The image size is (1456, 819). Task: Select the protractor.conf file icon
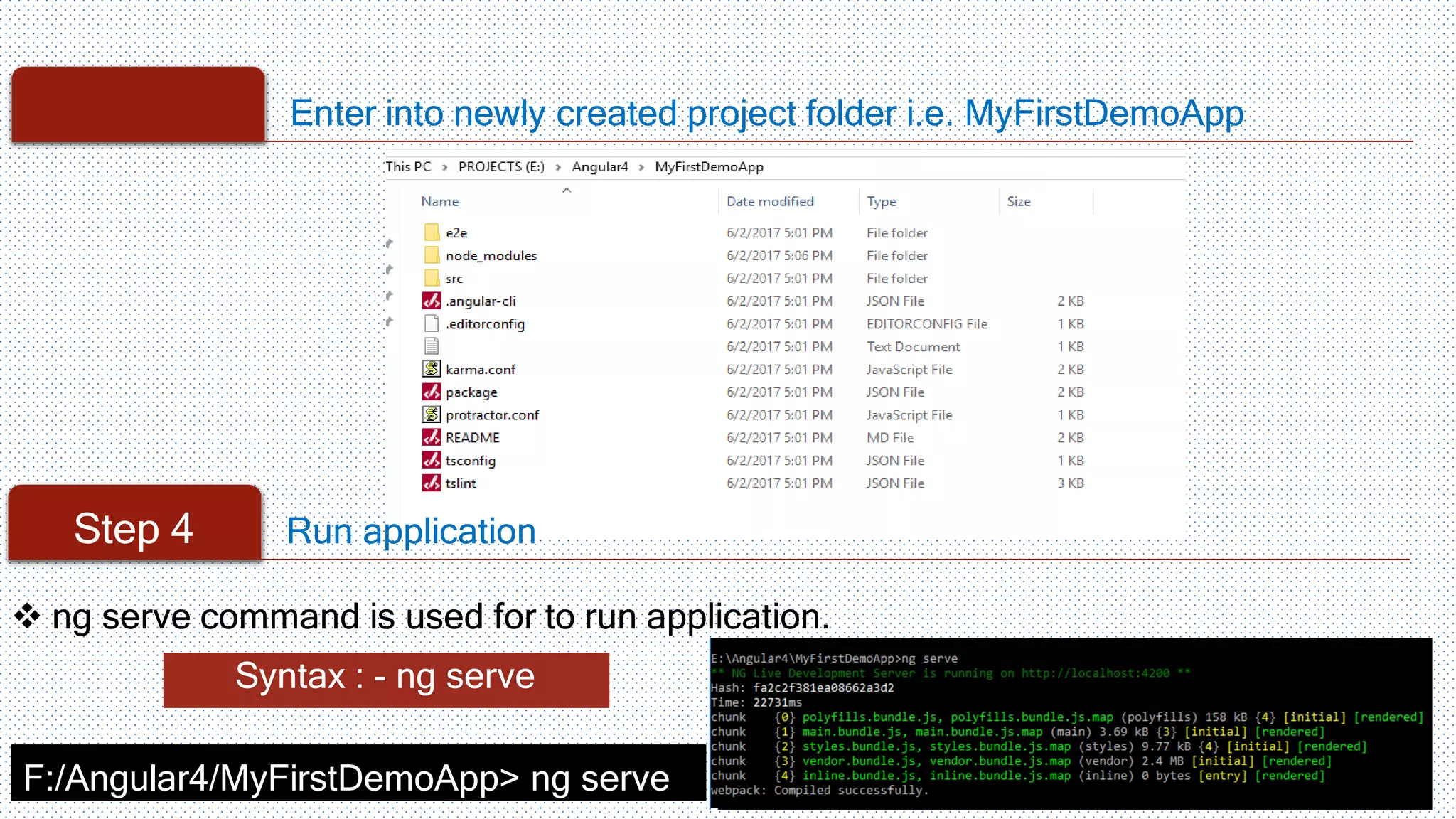[x=432, y=414]
